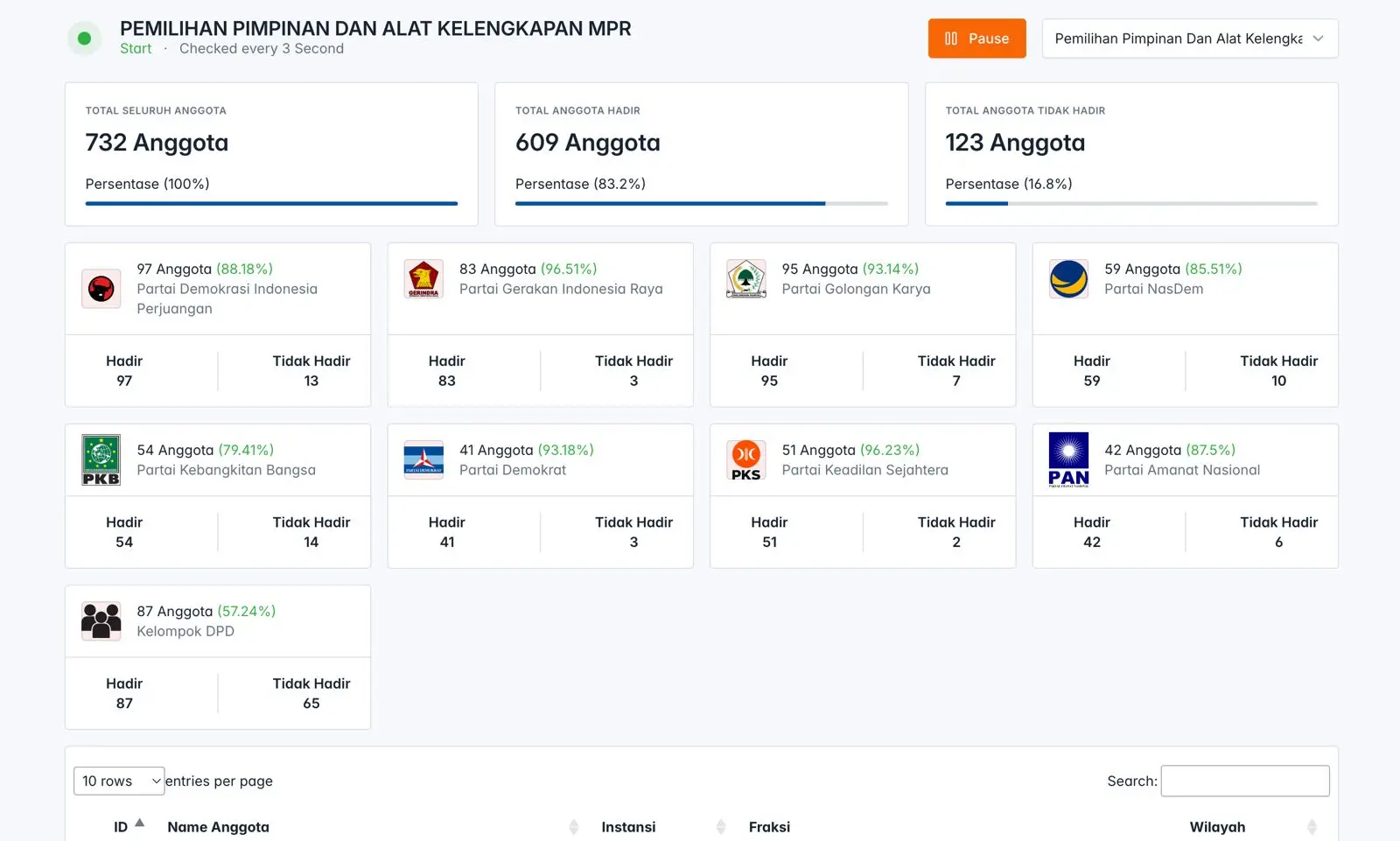Click the green Start status link
The width and height of the screenshot is (1400, 841).
136,49
